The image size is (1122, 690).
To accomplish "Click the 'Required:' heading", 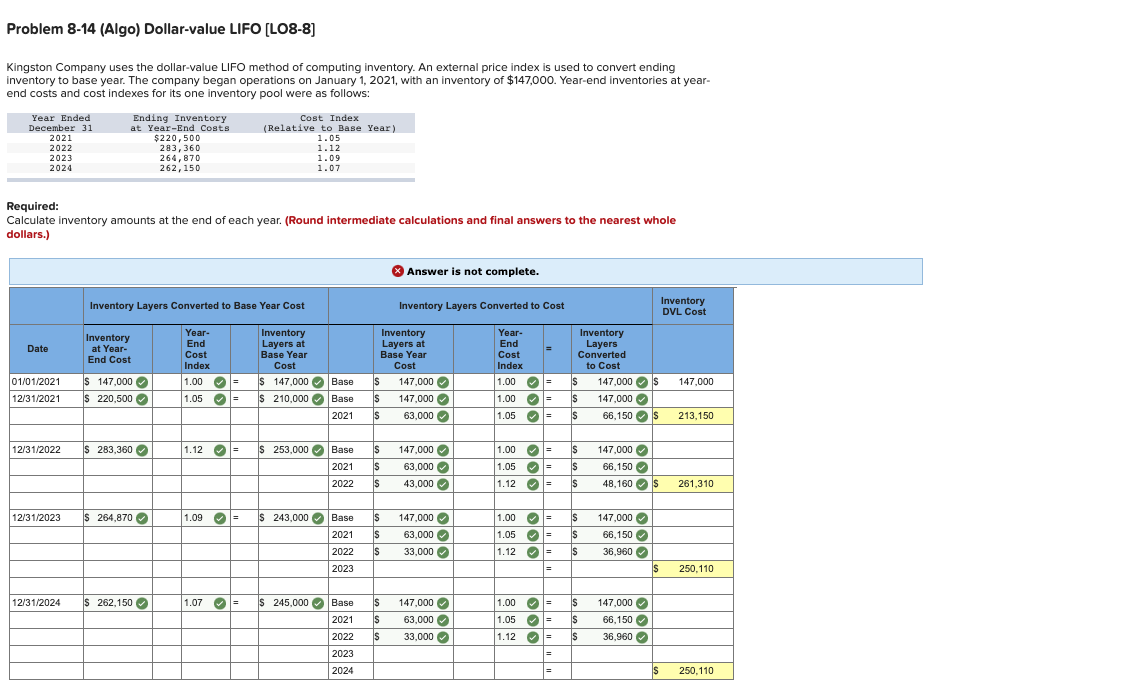I will (x=32, y=206).
